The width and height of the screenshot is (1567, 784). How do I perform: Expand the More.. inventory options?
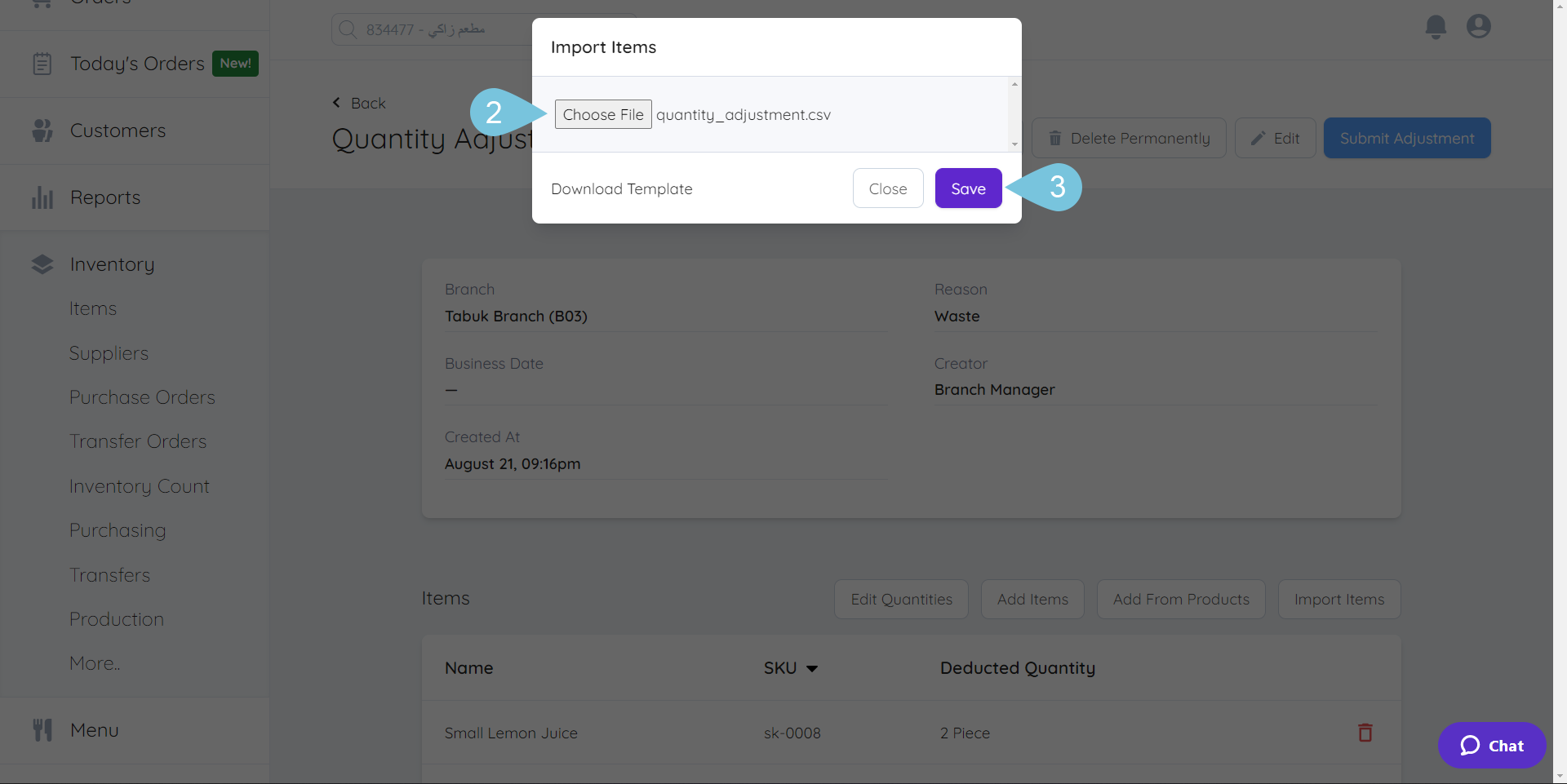[x=94, y=662]
